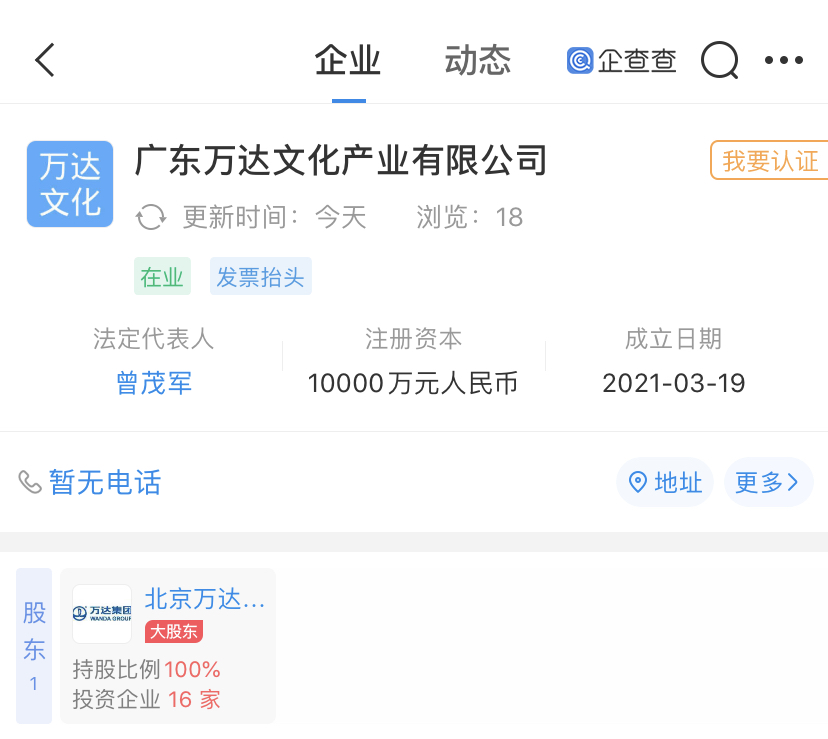Tap the location pin icon
The width and height of the screenshot is (828, 739).
coord(638,482)
